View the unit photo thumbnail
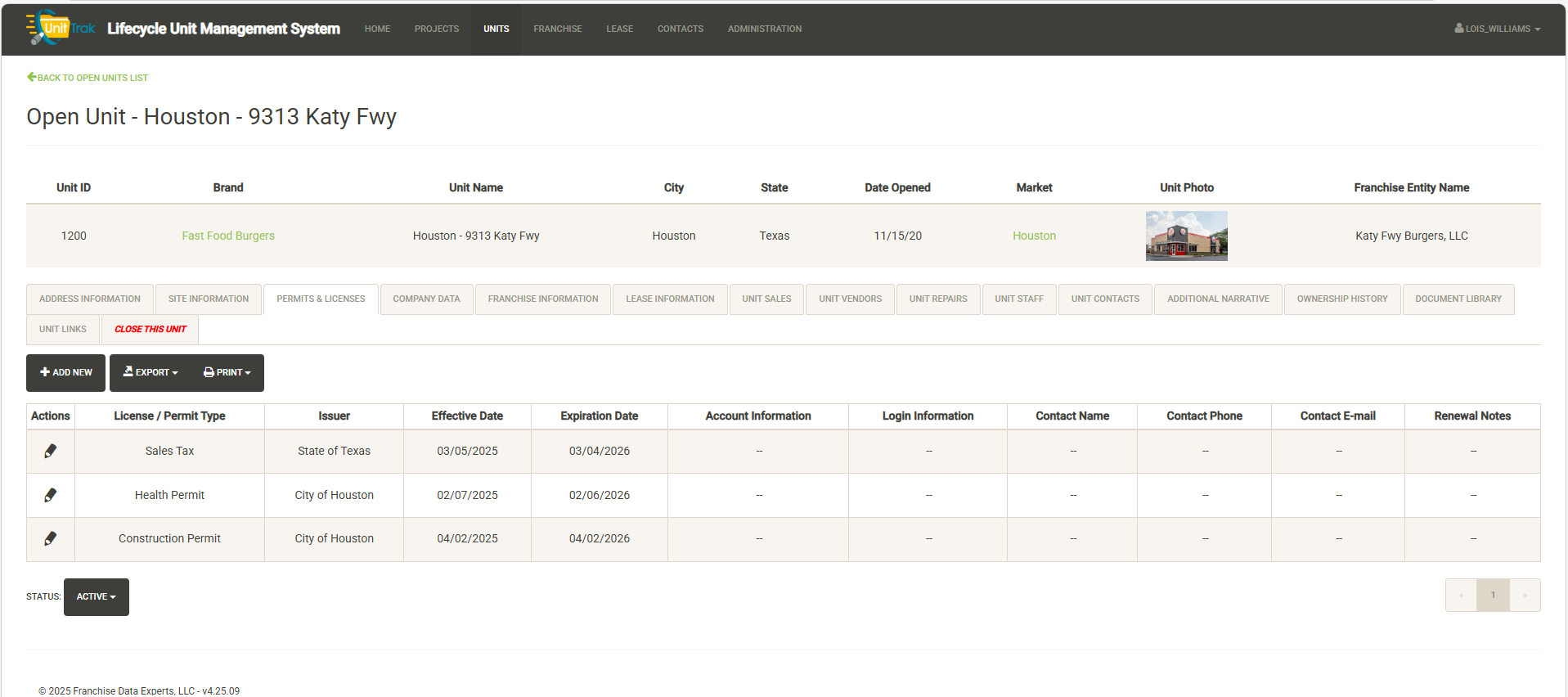Image resolution: width=1568 pixels, height=697 pixels. tap(1186, 236)
